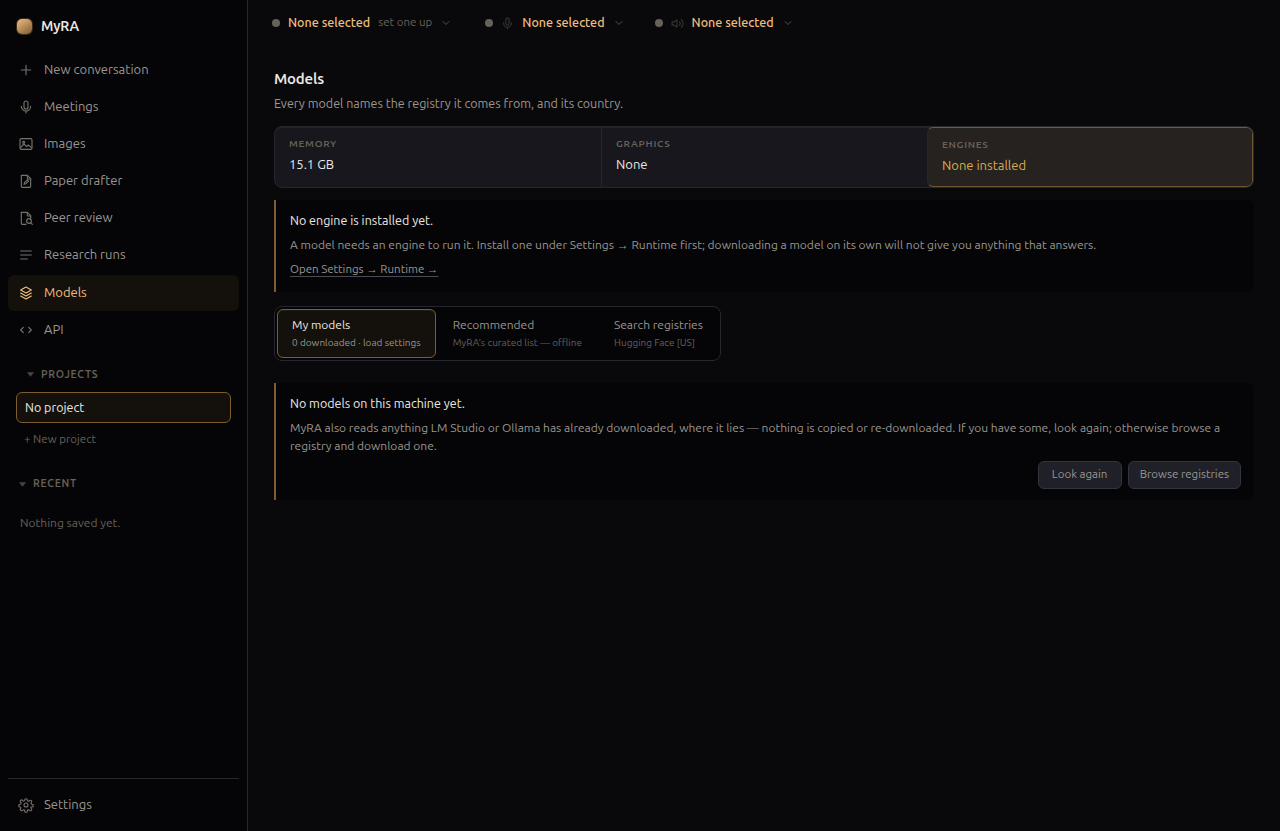
Task: Collapse the RECENT section
Action: pyautogui.click(x=48, y=483)
